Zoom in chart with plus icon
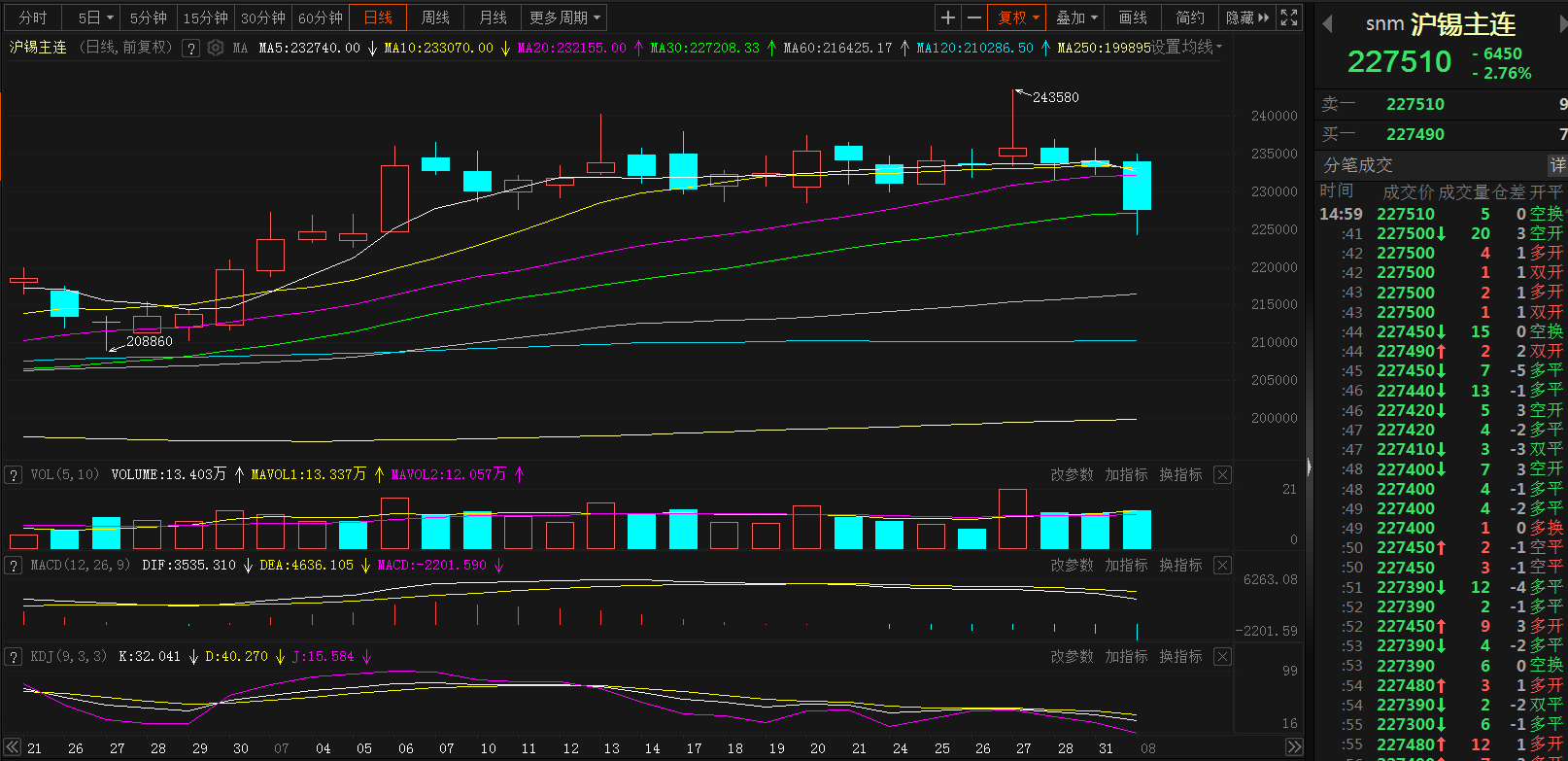The width and height of the screenshot is (1568, 761). 948,17
